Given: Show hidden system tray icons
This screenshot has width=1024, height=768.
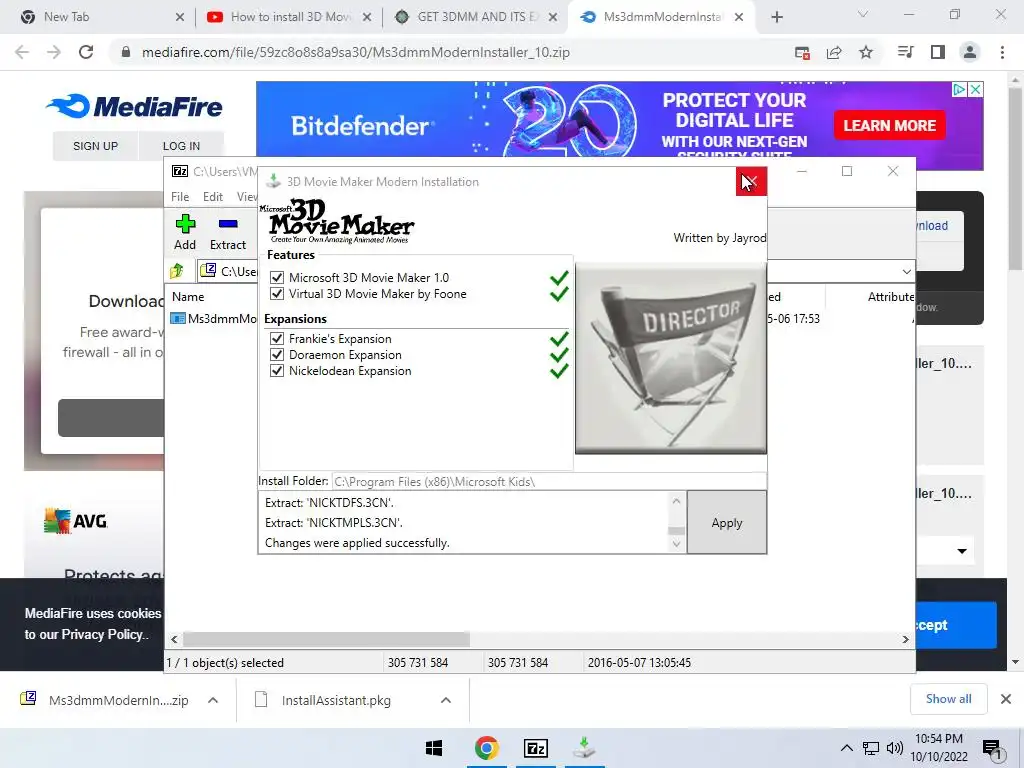Looking at the screenshot, I should pyautogui.click(x=846, y=748).
